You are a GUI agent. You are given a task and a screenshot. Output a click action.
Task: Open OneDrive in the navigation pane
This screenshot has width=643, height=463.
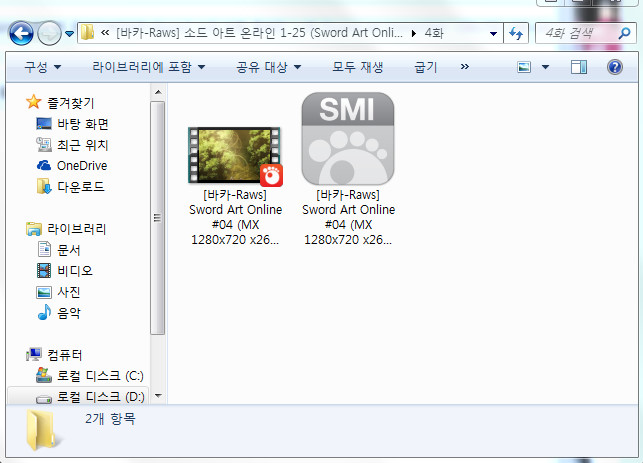pyautogui.click(x=82, y=166)
